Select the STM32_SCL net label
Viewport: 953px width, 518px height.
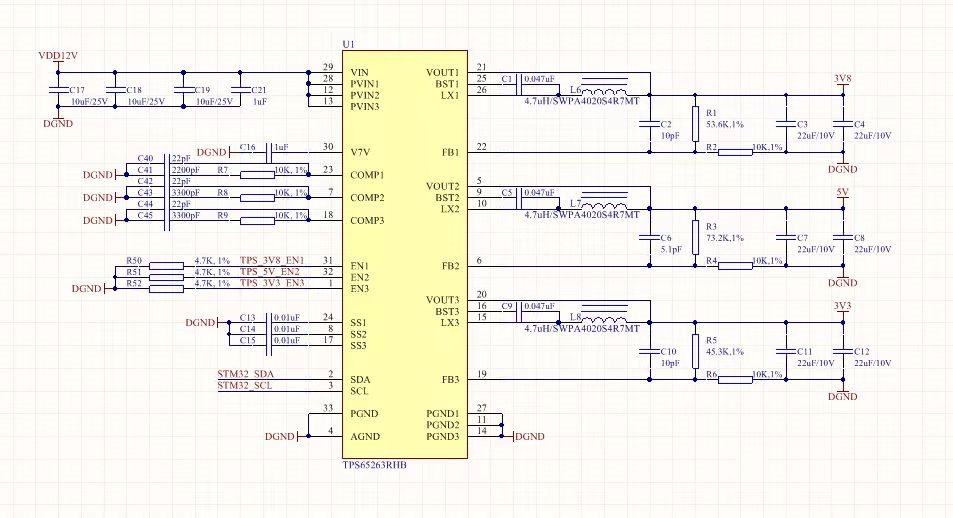coord(245,385)
